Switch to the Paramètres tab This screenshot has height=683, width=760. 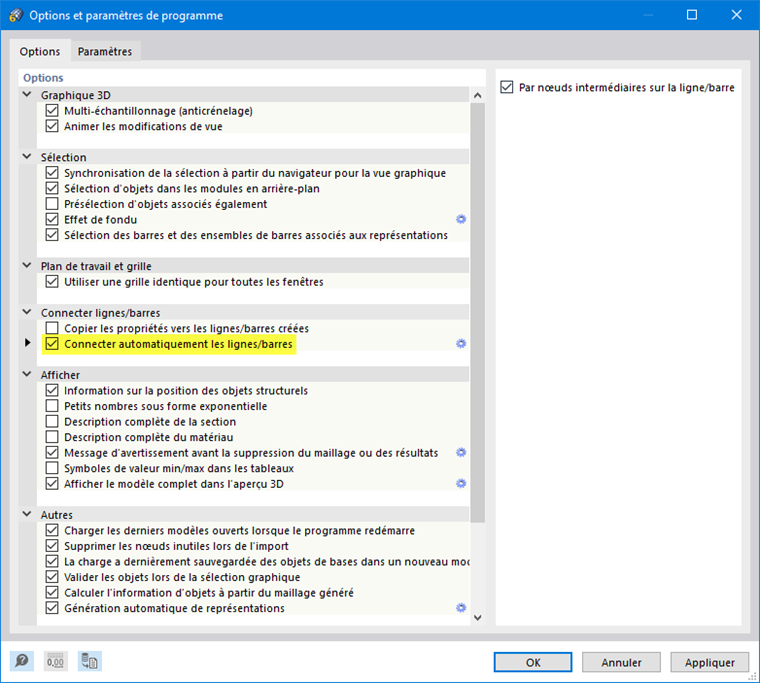tap(105, 51)
